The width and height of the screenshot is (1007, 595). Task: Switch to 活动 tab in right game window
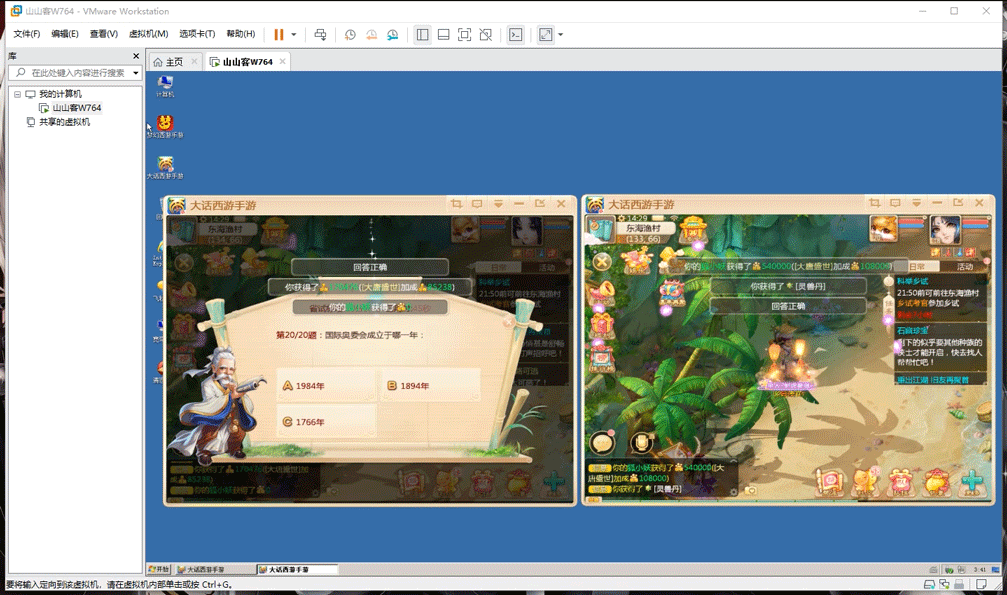[964, 266]
